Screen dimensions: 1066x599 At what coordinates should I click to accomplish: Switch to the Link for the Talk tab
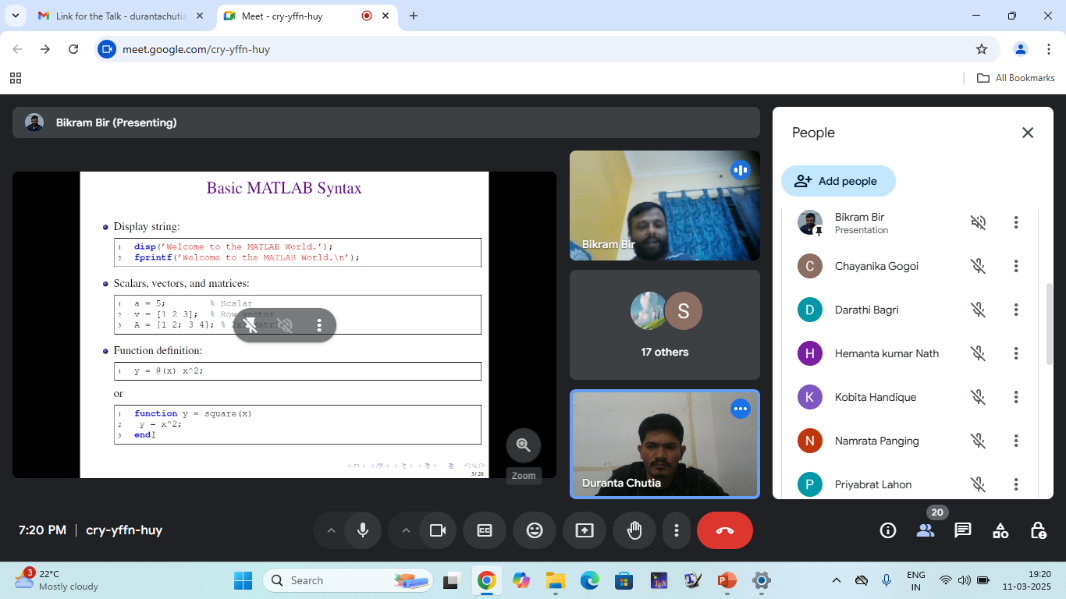(120, 16)
